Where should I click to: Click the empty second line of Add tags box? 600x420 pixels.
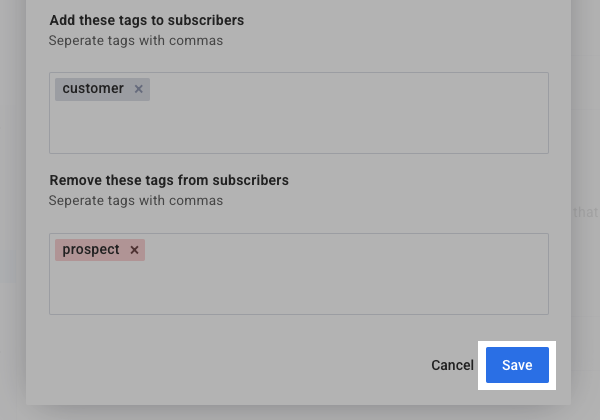[x=298, y=130]
